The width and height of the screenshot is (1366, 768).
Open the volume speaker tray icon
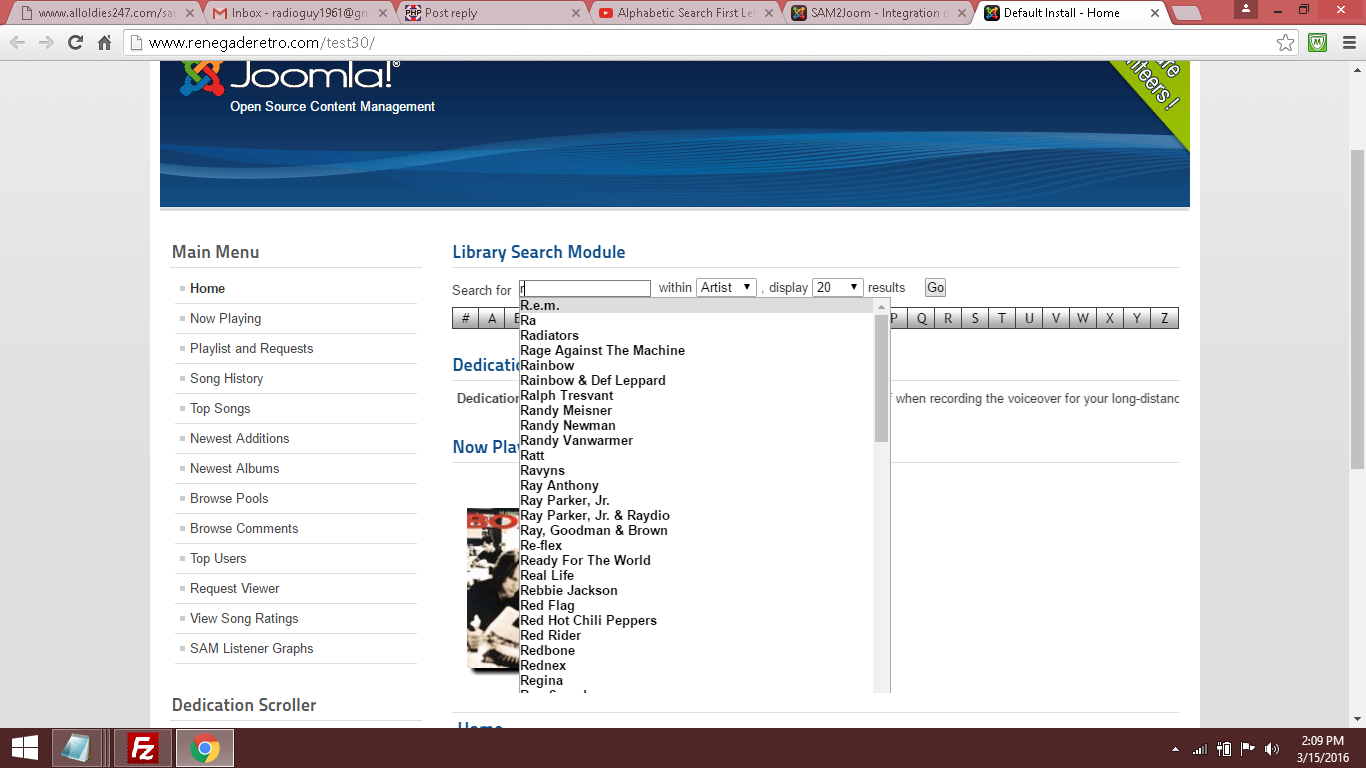[x=1272, y=748]
